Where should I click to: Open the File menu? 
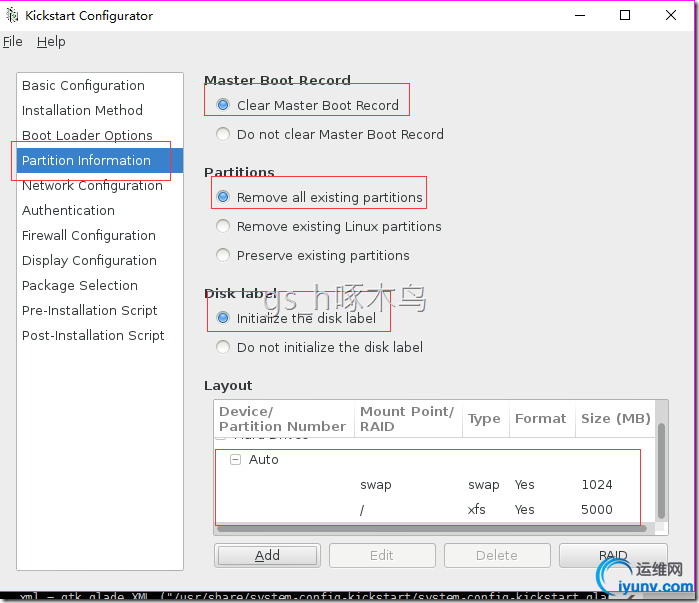pyautogui.click(x=12, y=42)
